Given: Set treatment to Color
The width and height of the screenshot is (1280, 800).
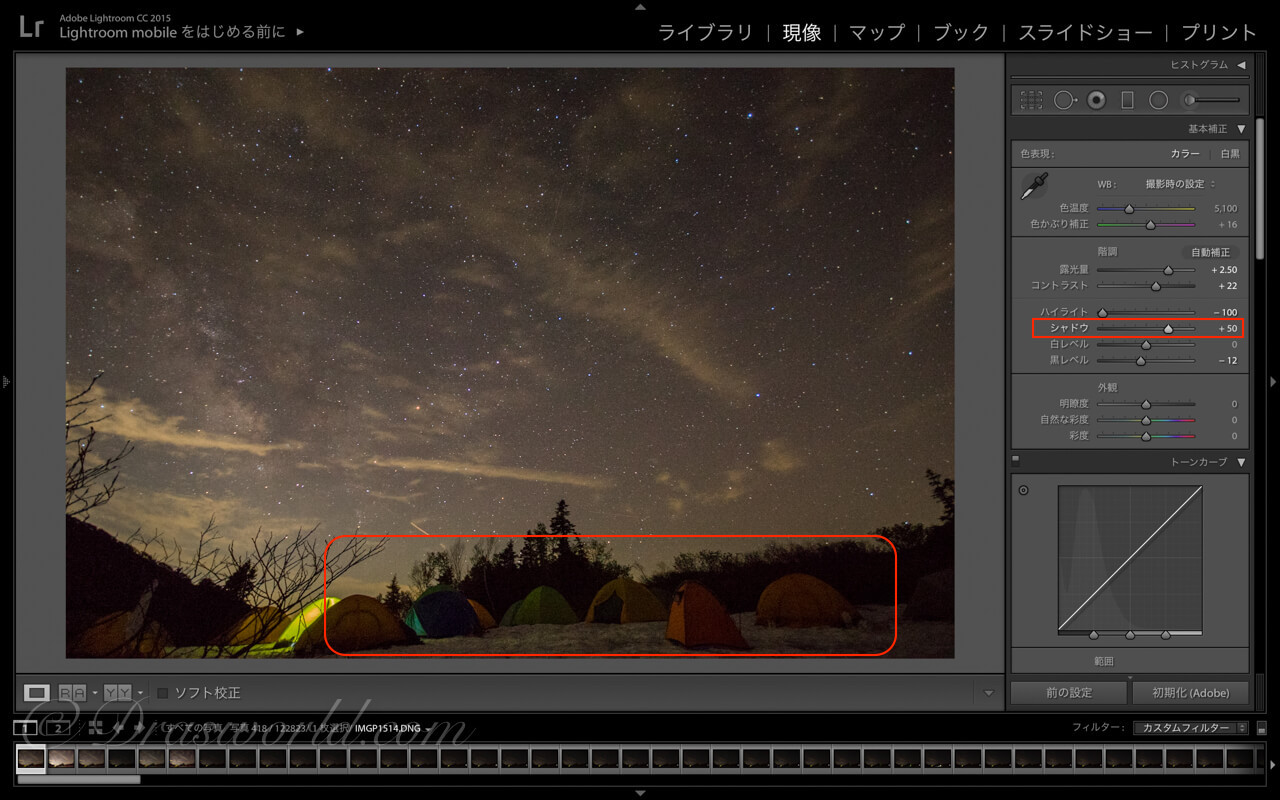Looking at the screenshot, I should [1185, 154].
